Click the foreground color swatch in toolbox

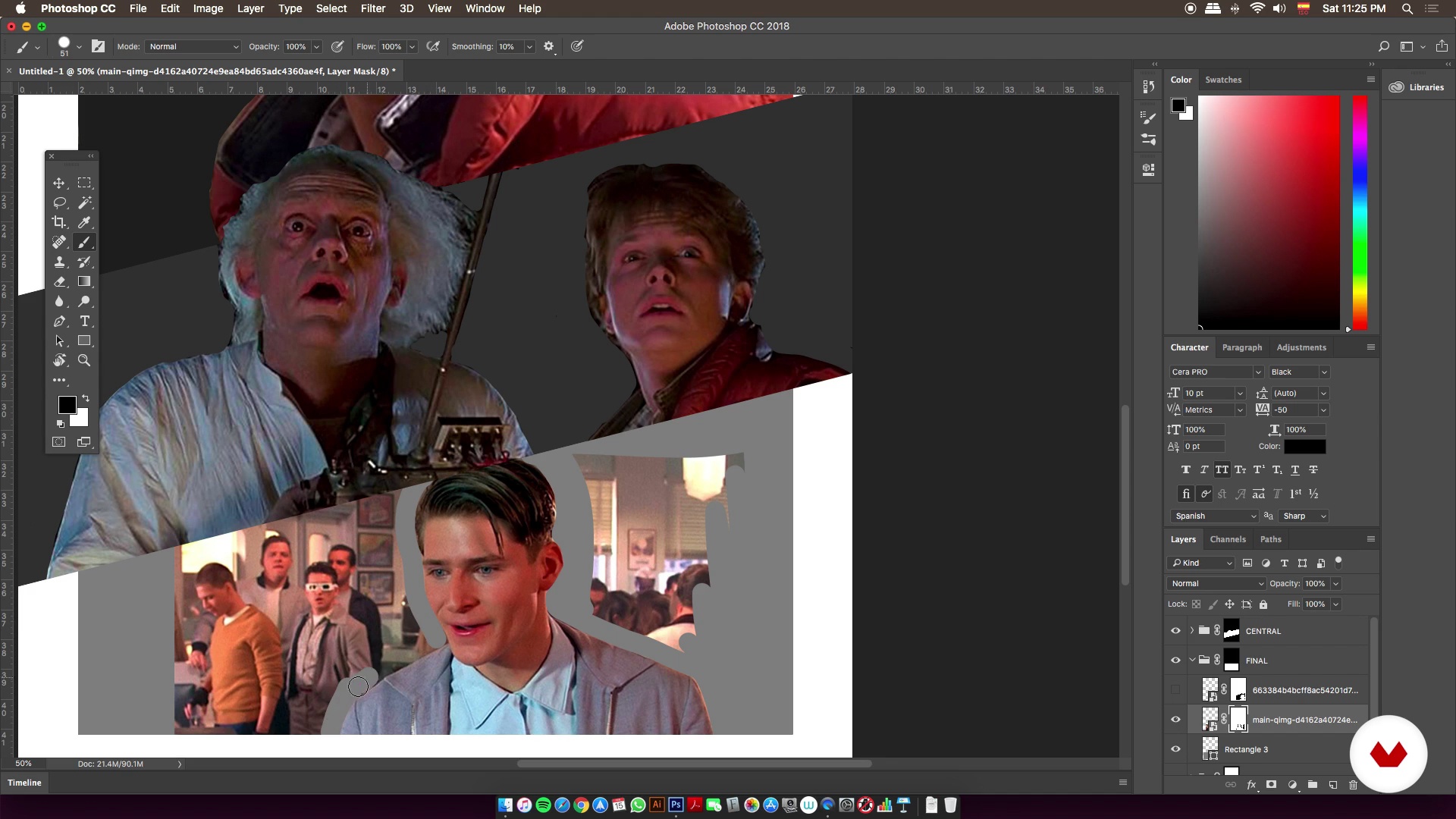[67, 405]
